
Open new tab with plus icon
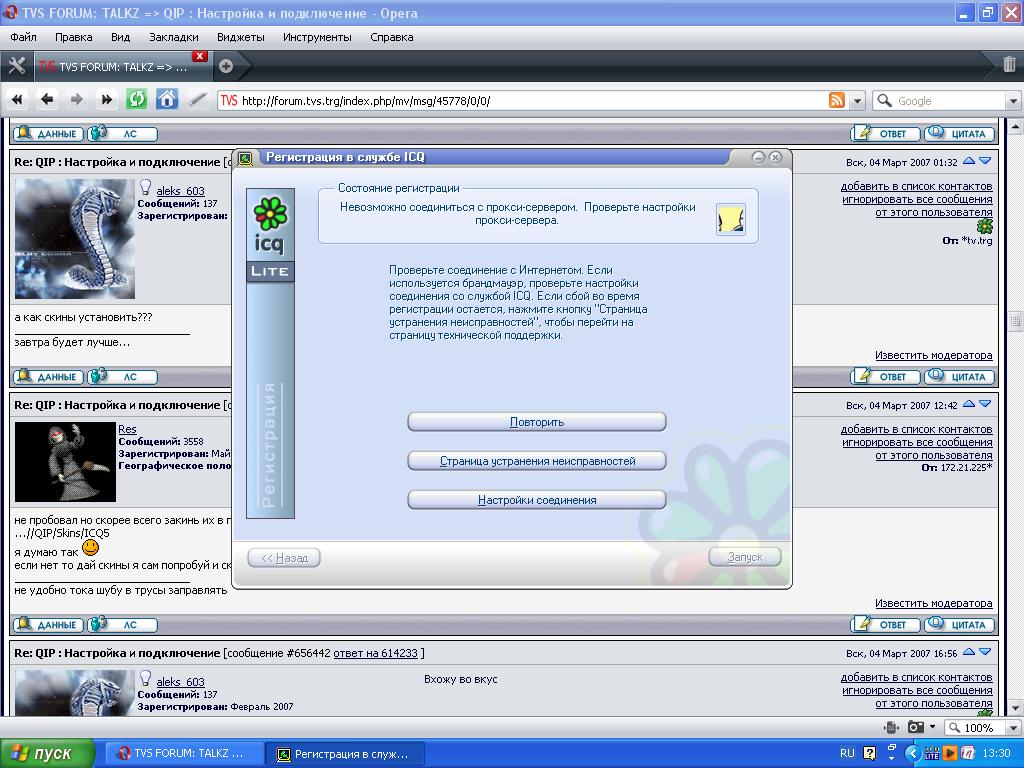[x=226, y=66]
